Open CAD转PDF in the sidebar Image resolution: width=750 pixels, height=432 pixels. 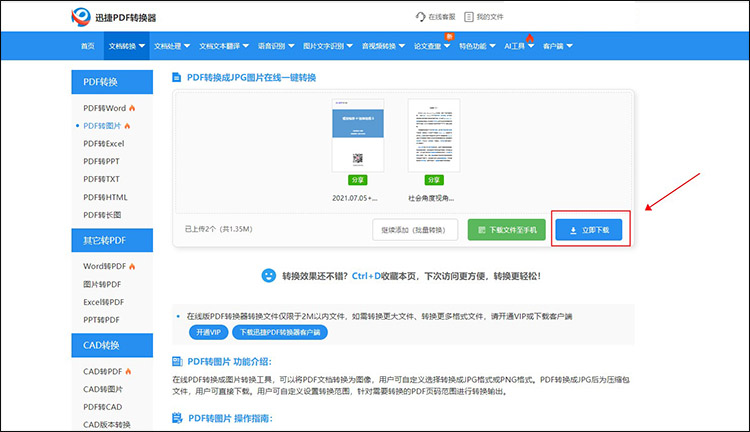(102, 371)
